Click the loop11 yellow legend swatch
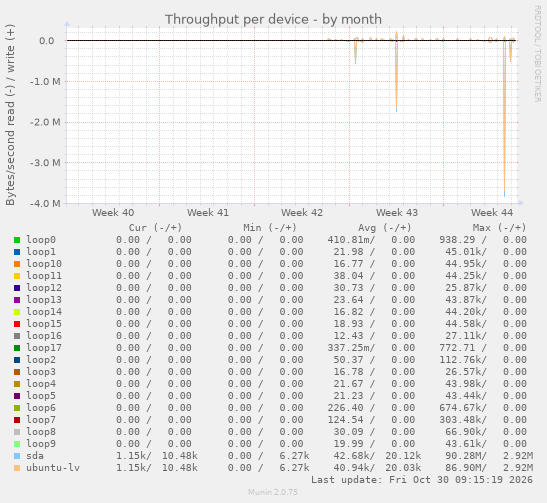This screenshot has height=503, width=547. coord(17,276)
